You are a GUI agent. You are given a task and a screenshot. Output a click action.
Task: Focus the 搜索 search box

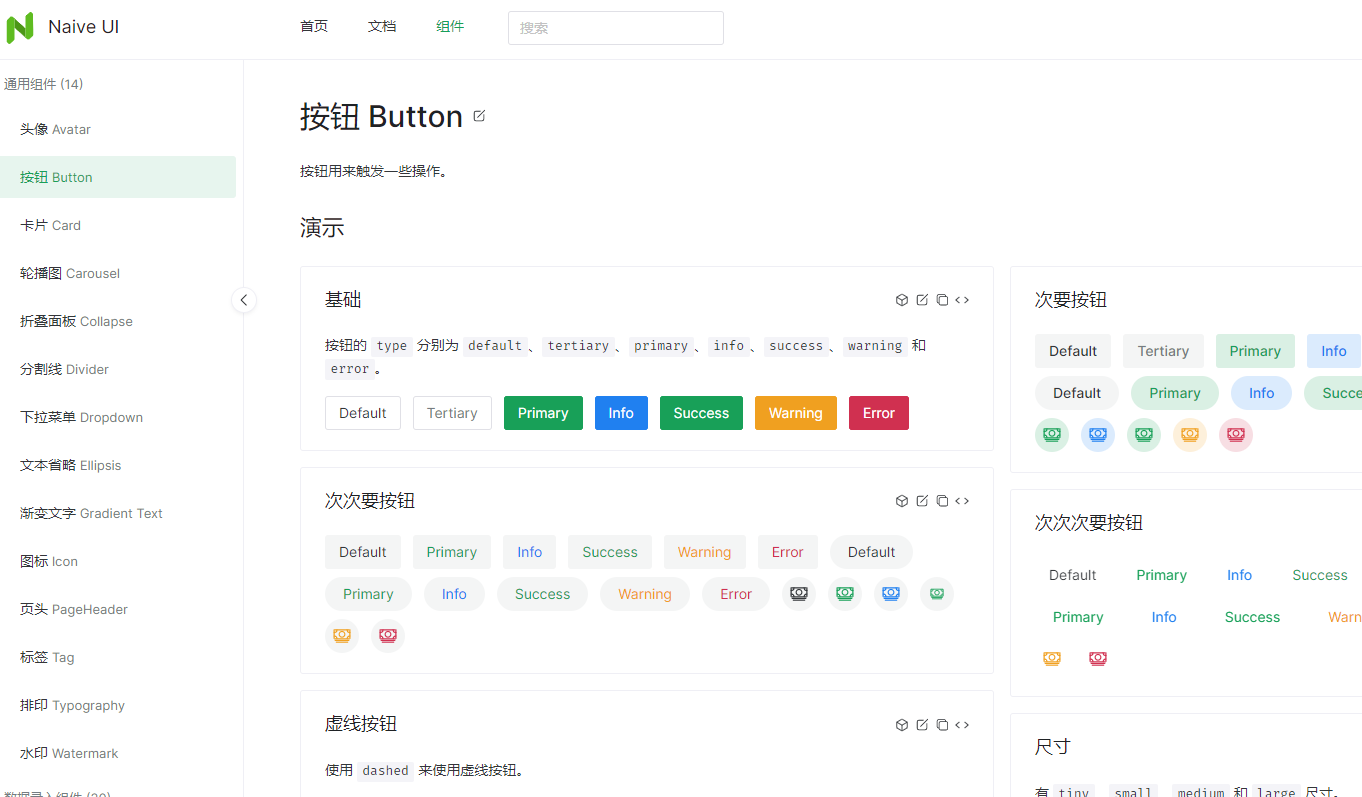coord(615,28)
